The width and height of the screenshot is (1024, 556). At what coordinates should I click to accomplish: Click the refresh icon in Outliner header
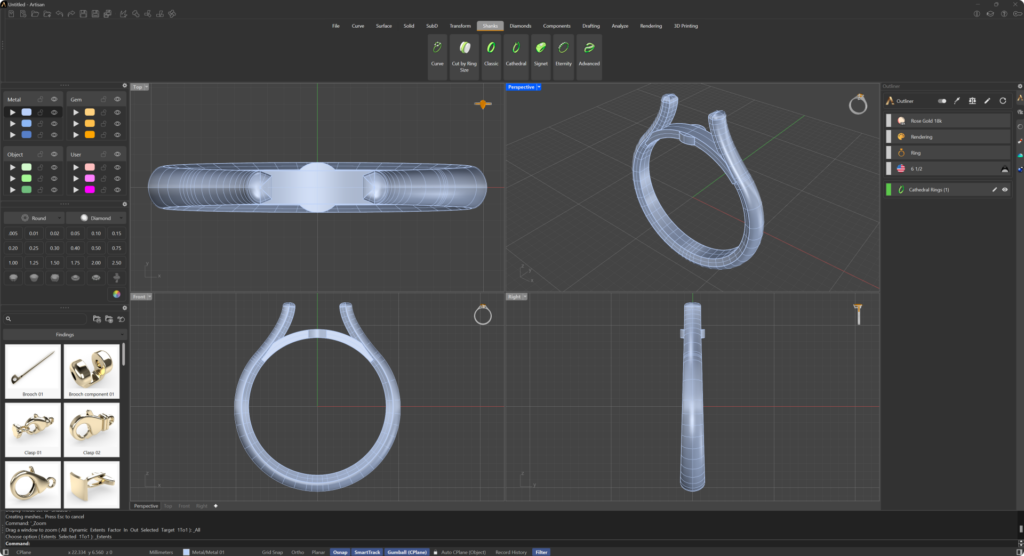(1002, 101)
